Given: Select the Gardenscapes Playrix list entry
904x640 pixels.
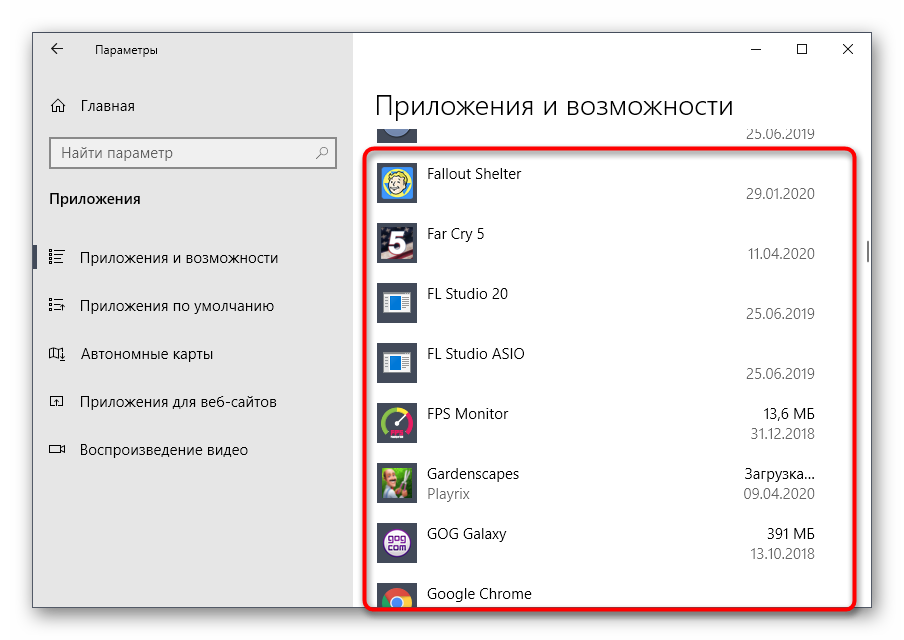Looking at the screenshot, I should click(600, 484).
